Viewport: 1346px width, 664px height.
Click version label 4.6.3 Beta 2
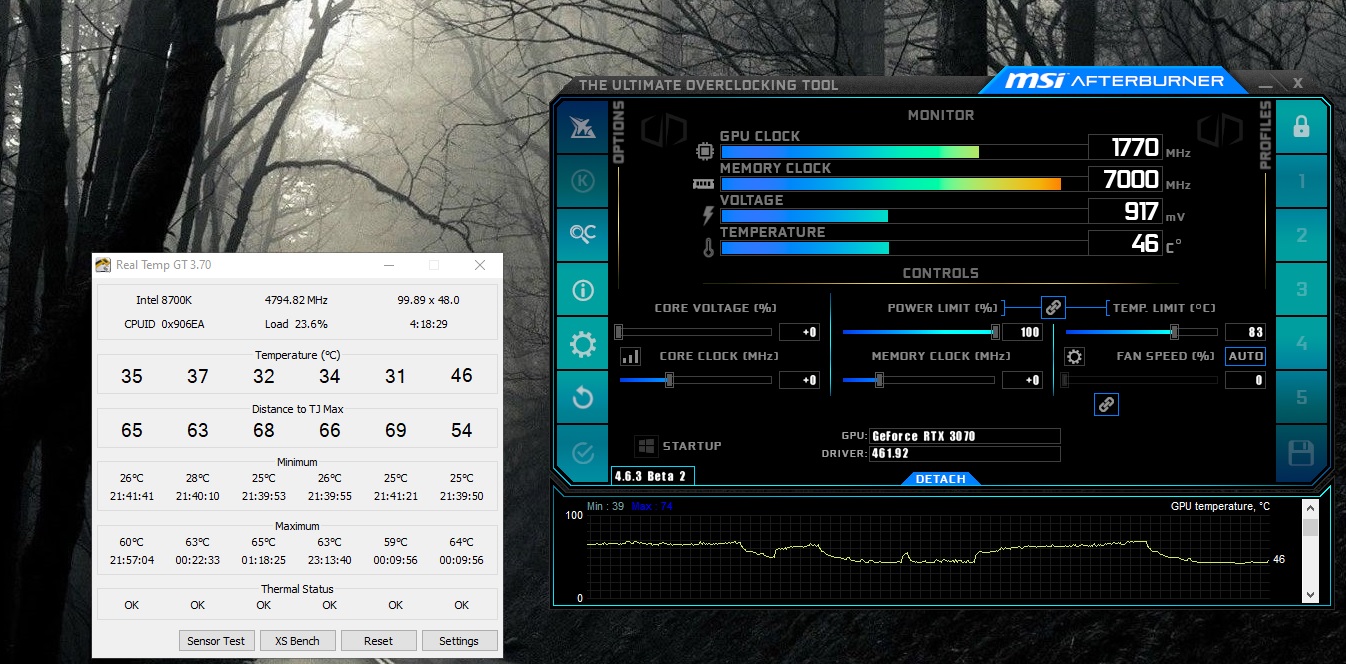pos(652,476)
